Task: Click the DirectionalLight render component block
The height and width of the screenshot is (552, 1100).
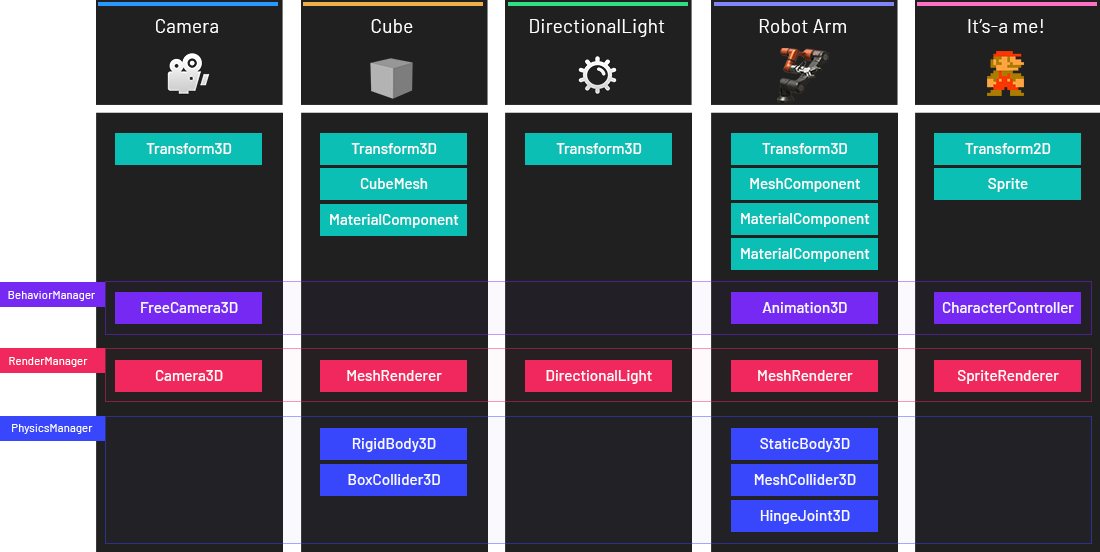Action: (598, 376)
